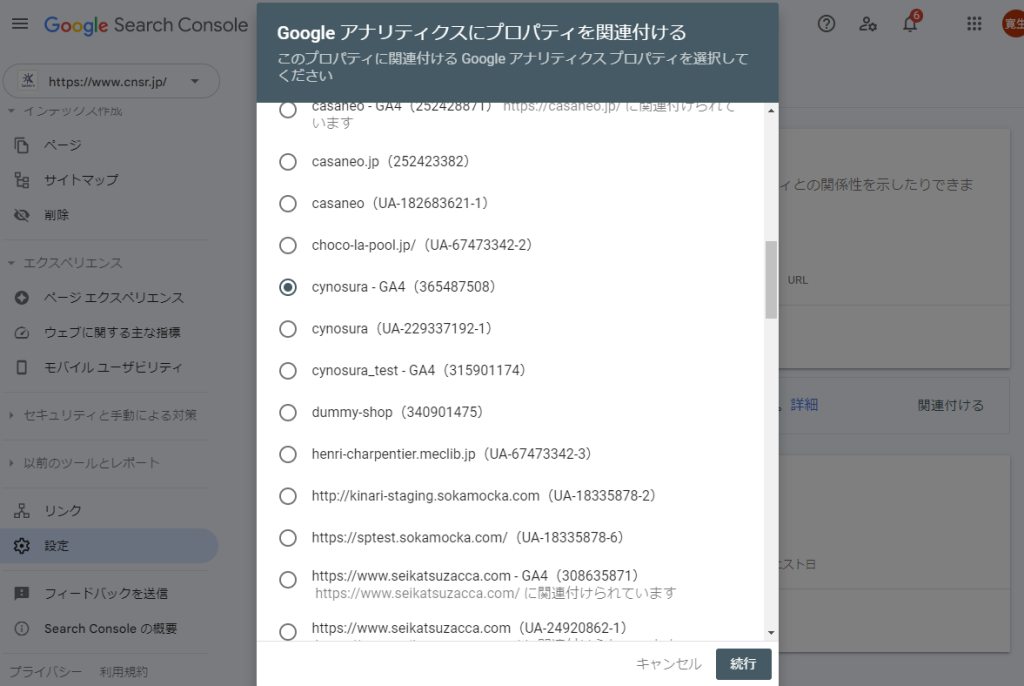Open the 設定 menu item

coord(109,546)
